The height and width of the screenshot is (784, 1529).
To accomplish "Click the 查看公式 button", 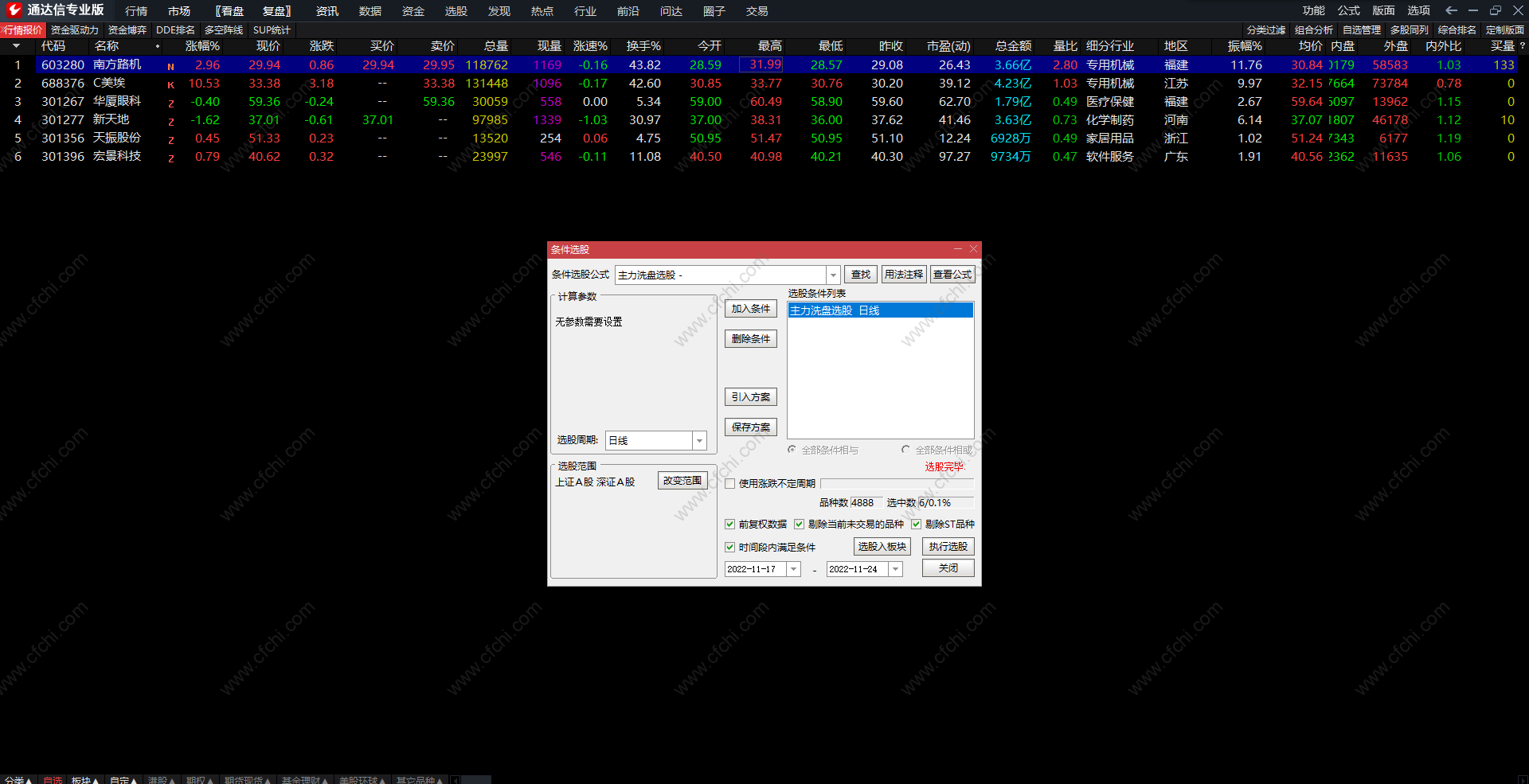I will coord(952,275).
